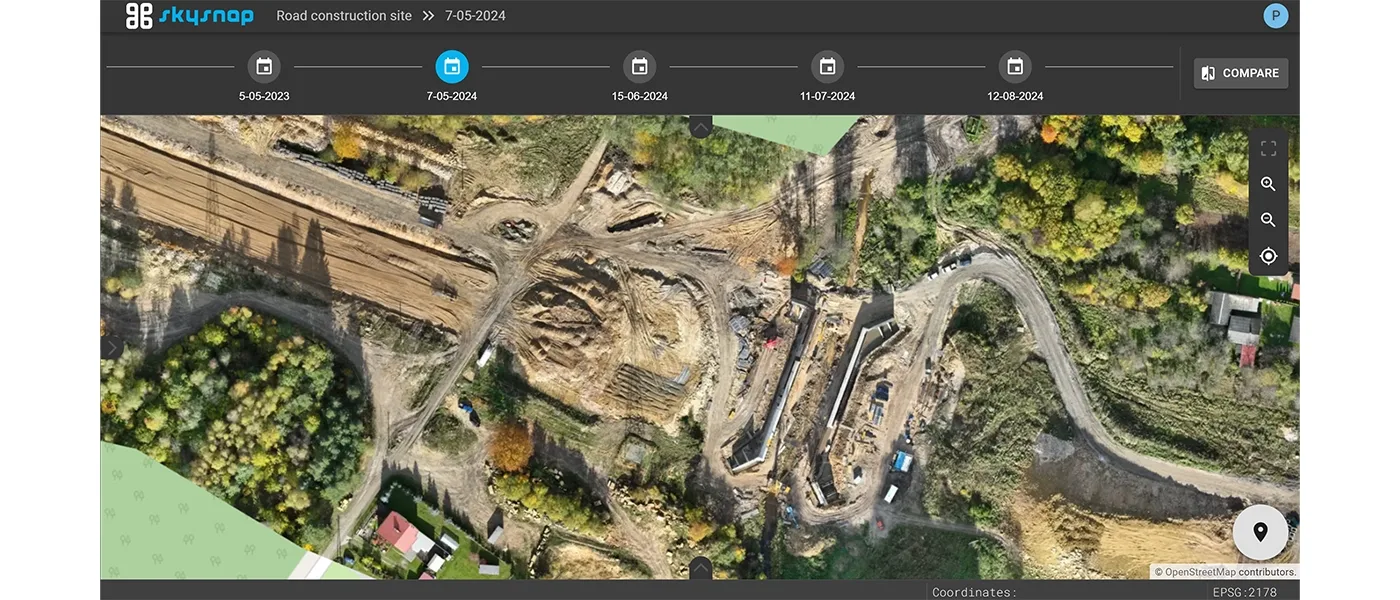Select the 5-05-2023 timeline date
This screenshot has height=600, width=1400.
(264, 67)
